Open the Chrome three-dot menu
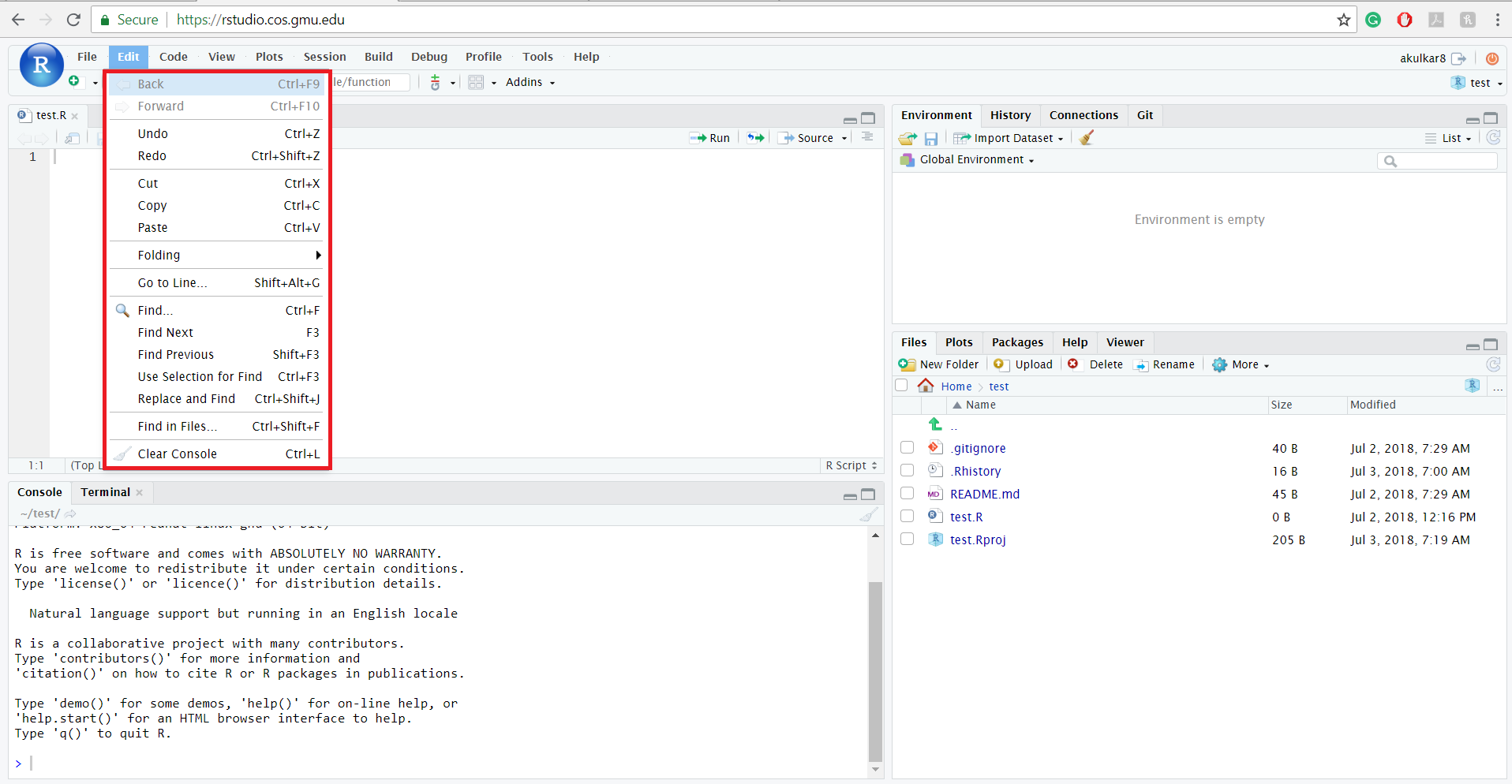The image size is (1512, 784). [x=1497, y=20]
